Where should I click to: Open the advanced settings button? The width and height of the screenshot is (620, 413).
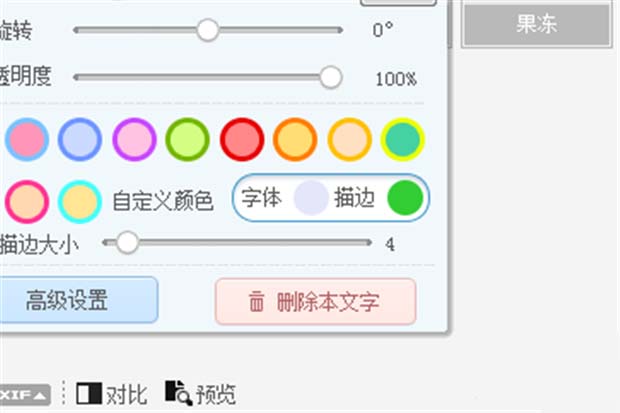tap(68, 300)
